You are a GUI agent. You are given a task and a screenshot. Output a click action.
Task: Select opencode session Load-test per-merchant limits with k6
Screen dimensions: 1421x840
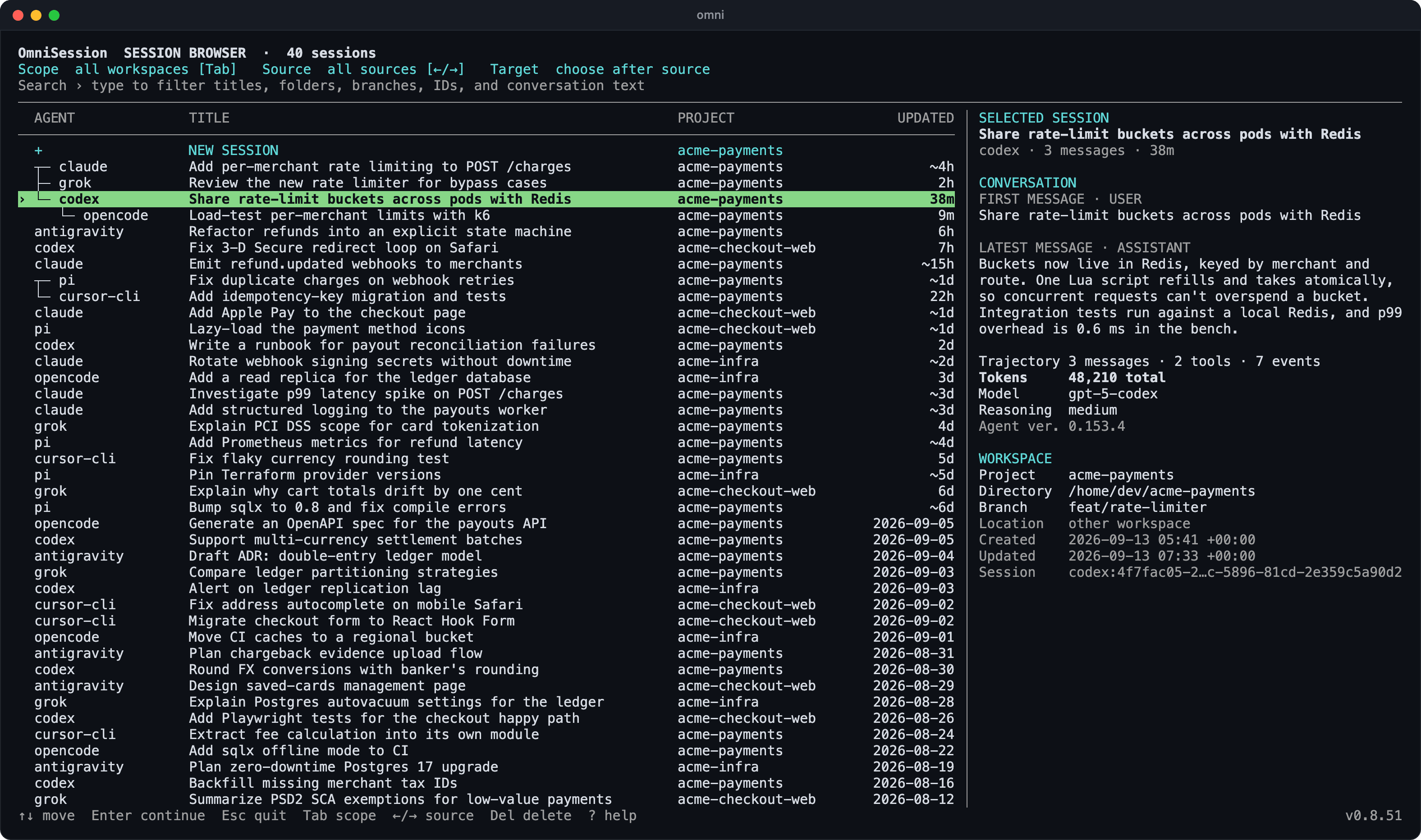[486, 216]
